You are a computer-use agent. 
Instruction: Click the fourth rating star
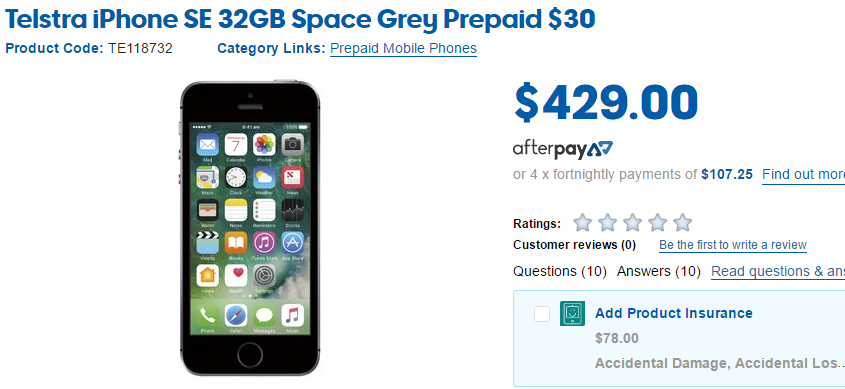(x=657, y=222)
